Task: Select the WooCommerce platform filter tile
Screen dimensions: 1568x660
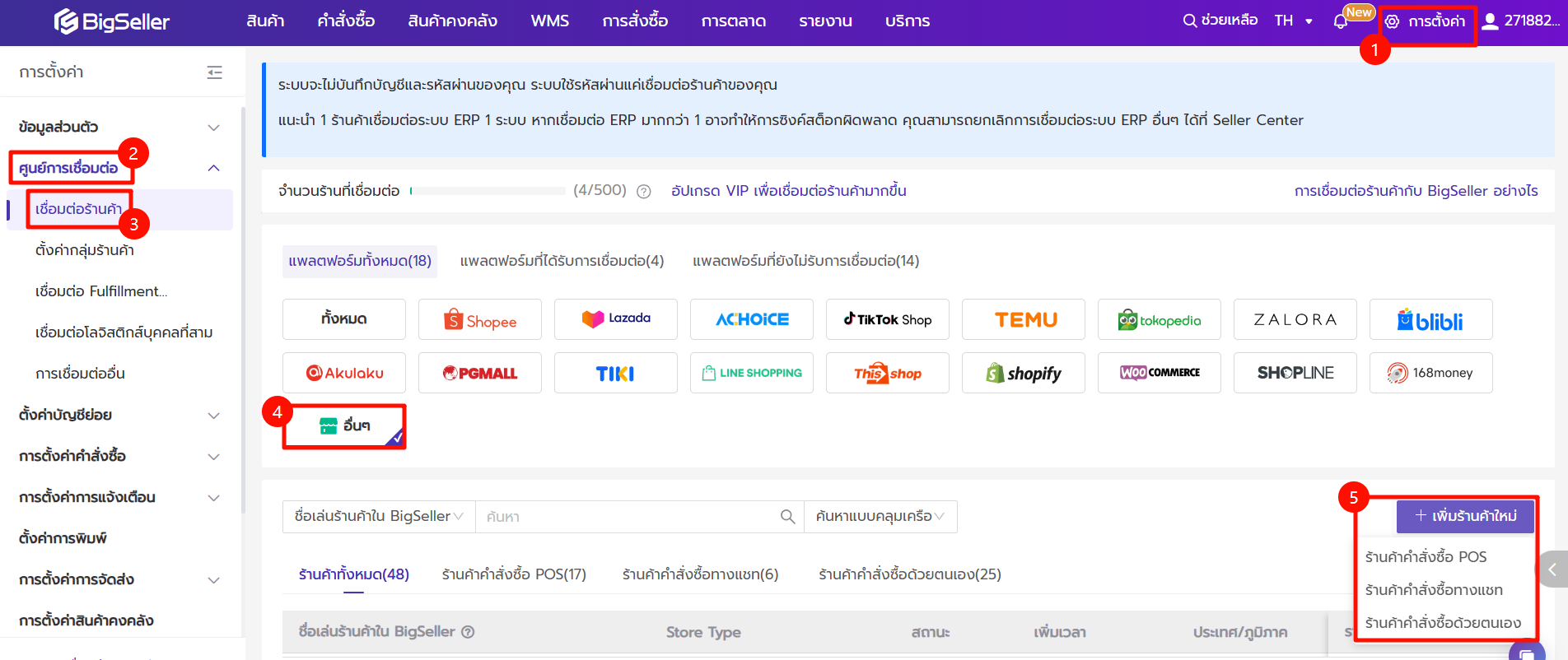Action: click(1159, 374)
